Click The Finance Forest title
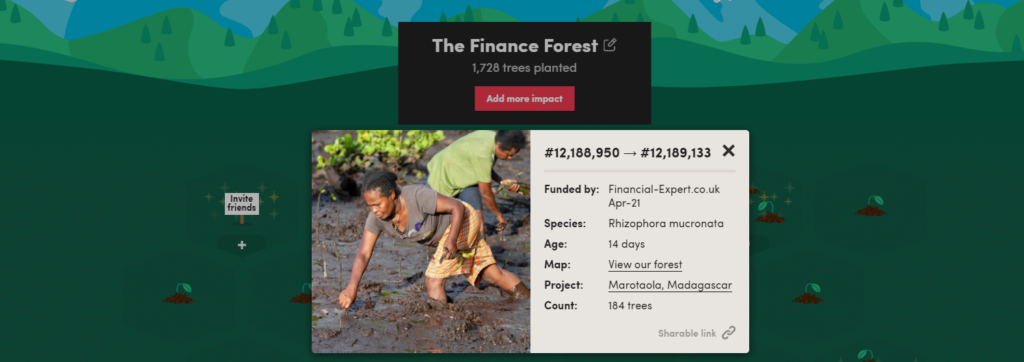The width and height of the screenshot is (1024, 362). [x=515, y=46]
